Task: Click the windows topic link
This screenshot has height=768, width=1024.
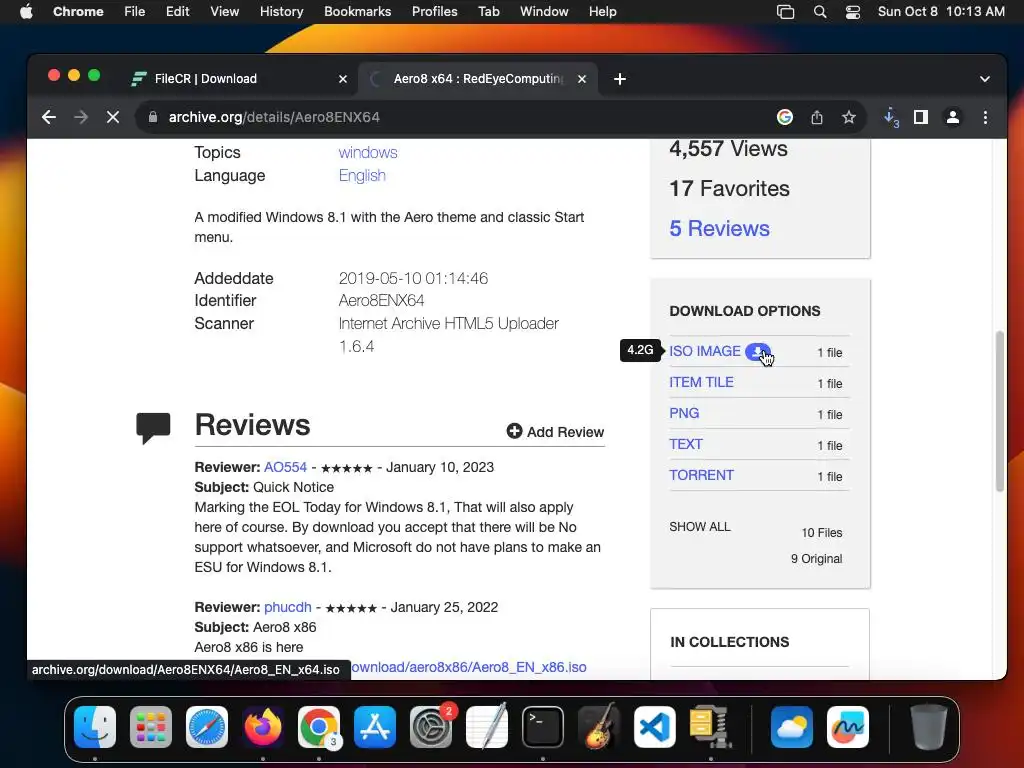Action: [x=368, y=152]
